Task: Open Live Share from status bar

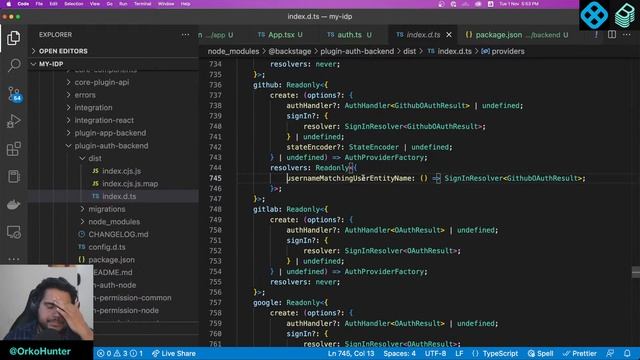Action: (173, 353)
